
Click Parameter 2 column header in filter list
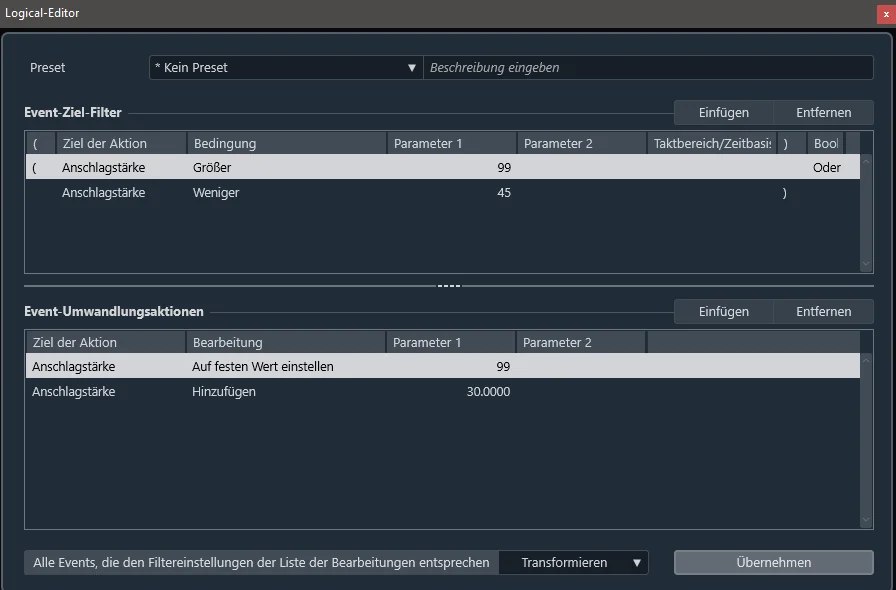point(582,143)
